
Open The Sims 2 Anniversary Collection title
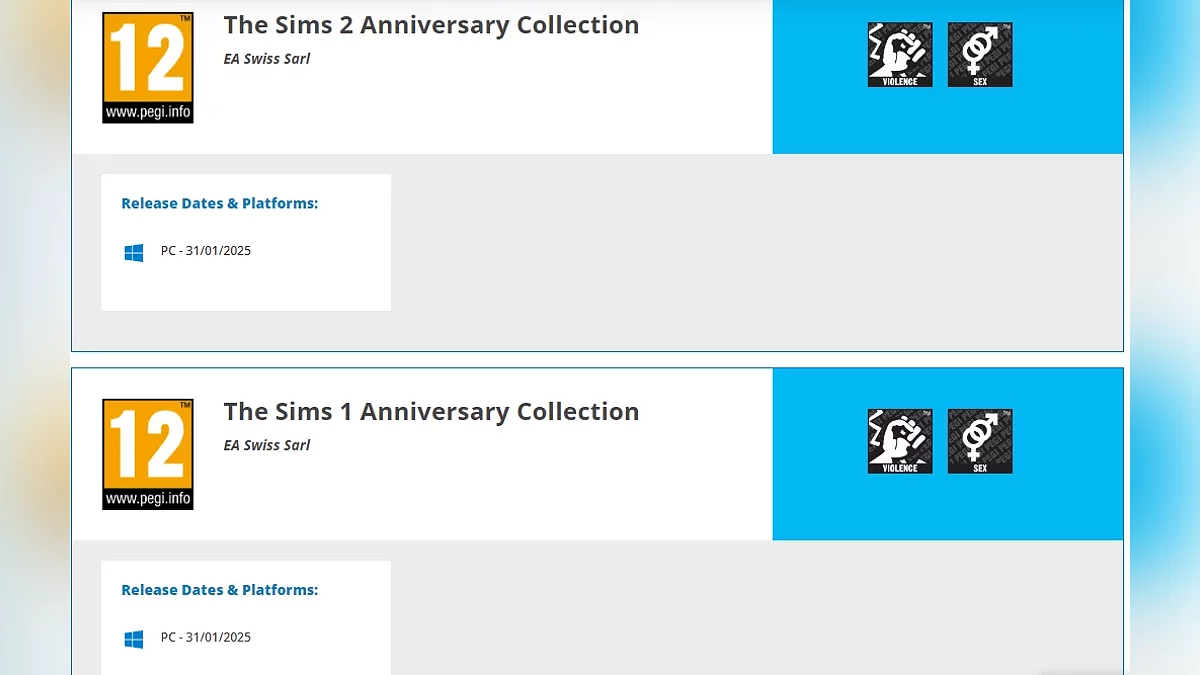(x=431, y=25)
